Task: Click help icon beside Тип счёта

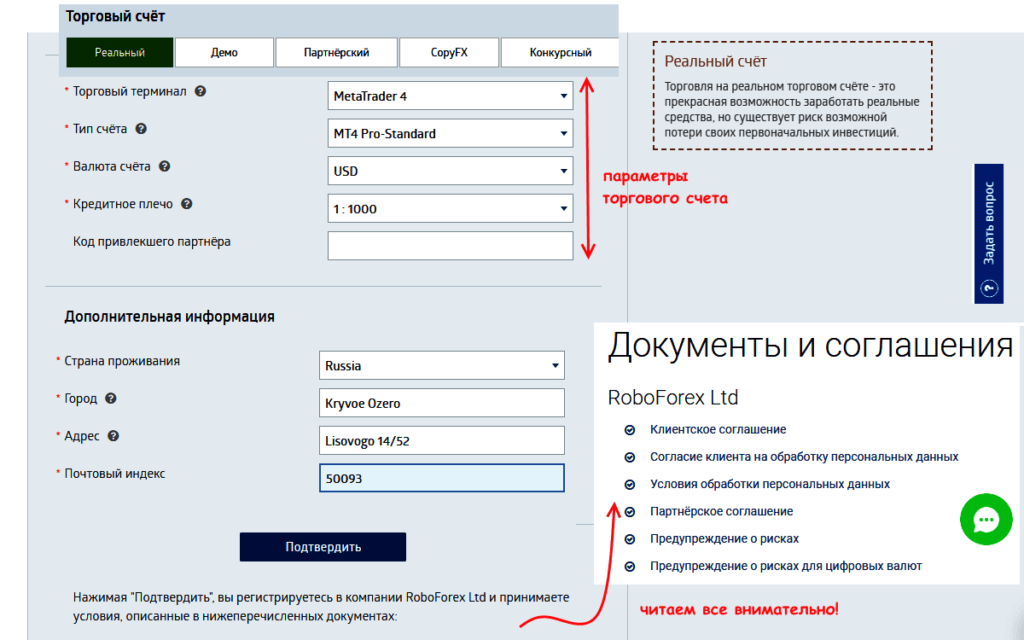Action: tap(141, 129)
